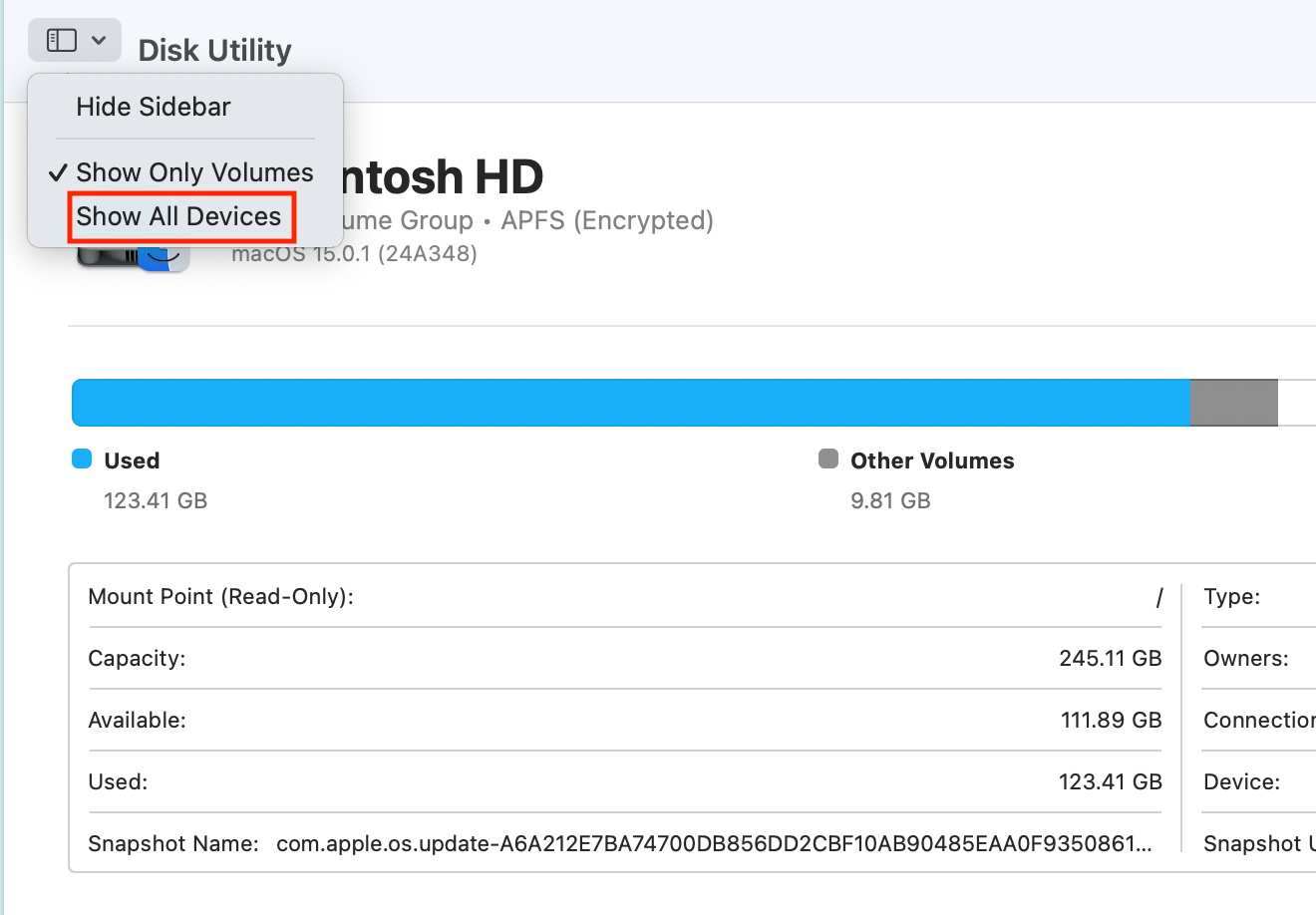The height and width of the screenshot is (915, 1316).
Task: Click the checkmark next to Show Only Volumes
Action: point(57,171)
